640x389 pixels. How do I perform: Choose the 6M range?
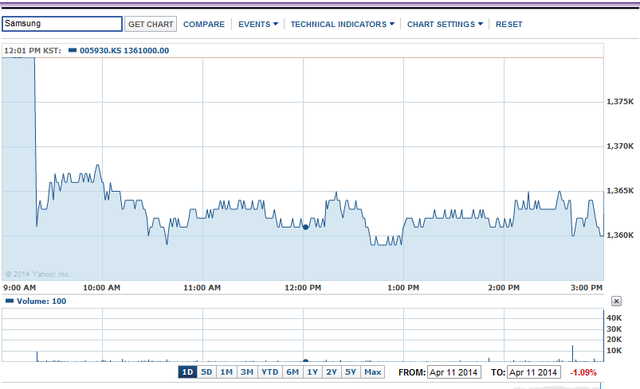point(292,372)
